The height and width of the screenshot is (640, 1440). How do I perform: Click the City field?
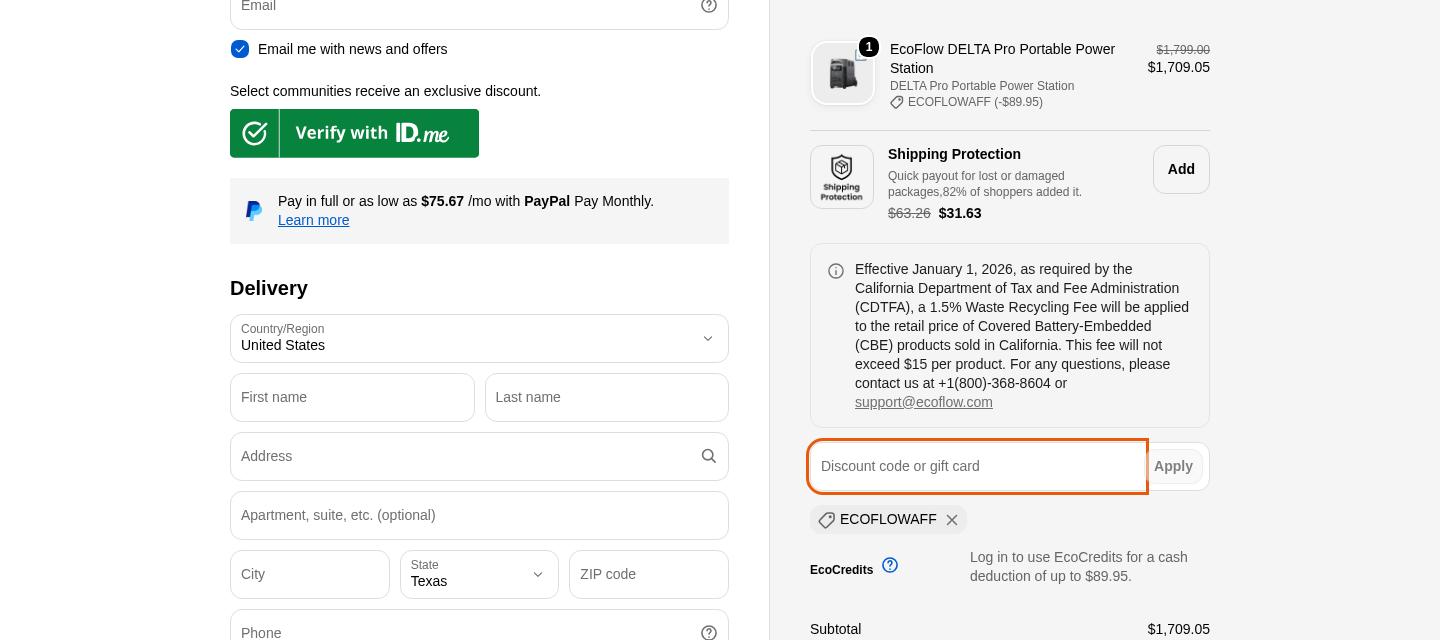[310, 575]
